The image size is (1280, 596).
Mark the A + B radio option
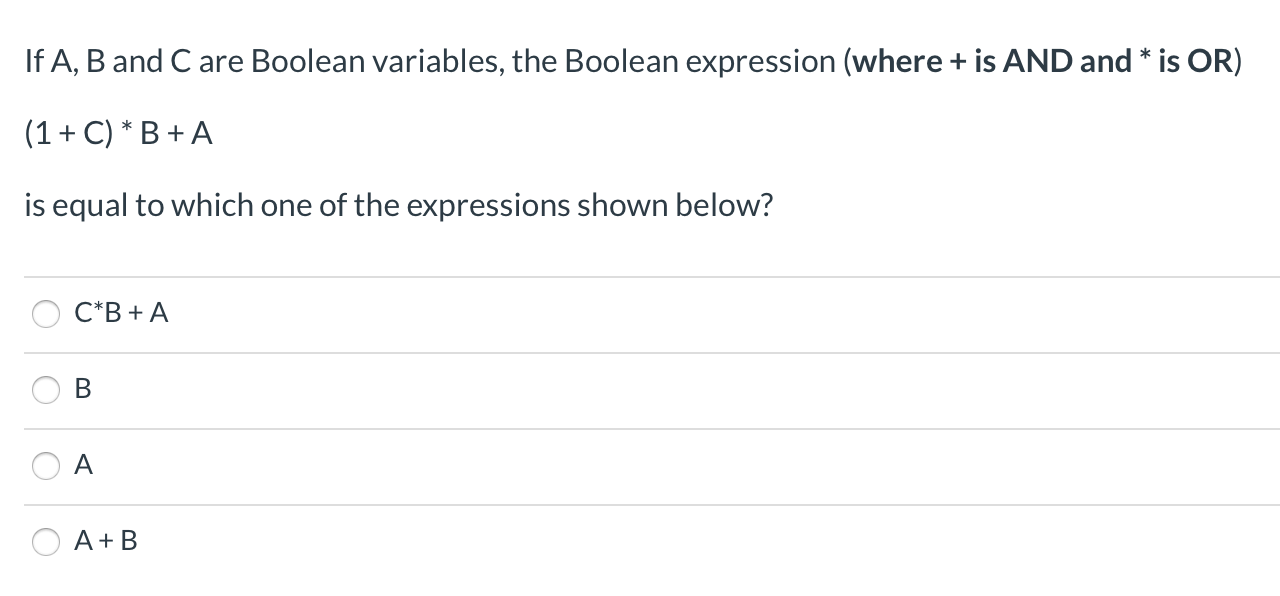click(x=46, y=543)
